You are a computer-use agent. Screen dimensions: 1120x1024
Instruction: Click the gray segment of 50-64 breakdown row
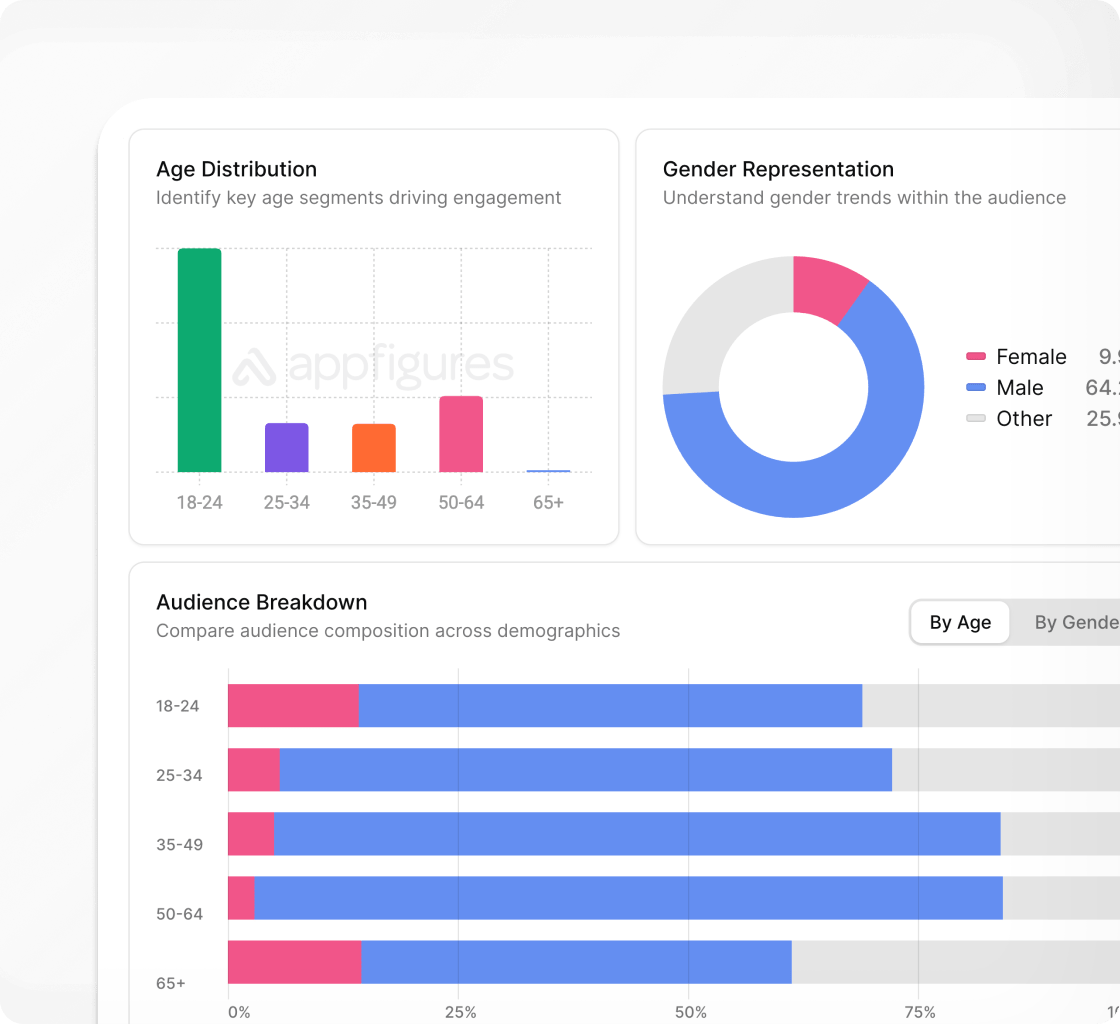(x=1061, y=898)
